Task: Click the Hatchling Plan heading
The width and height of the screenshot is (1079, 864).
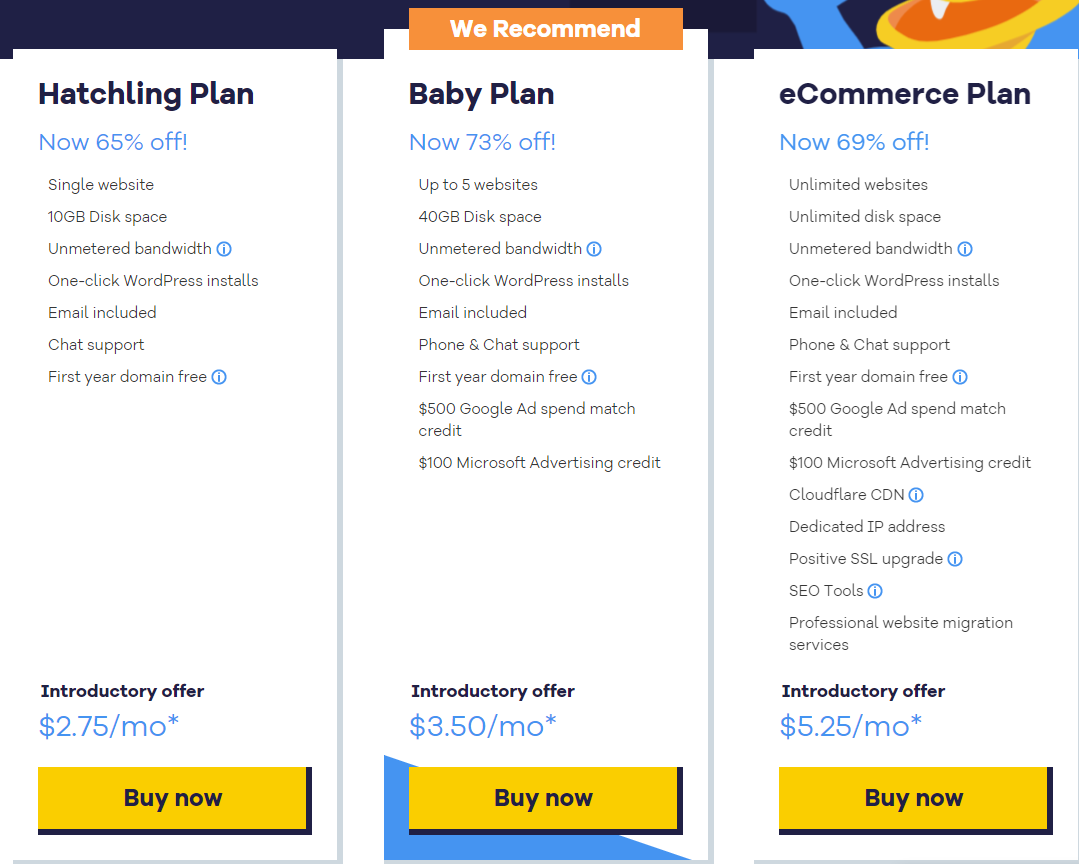Action: pyautogui.click(x=146, y=94)
